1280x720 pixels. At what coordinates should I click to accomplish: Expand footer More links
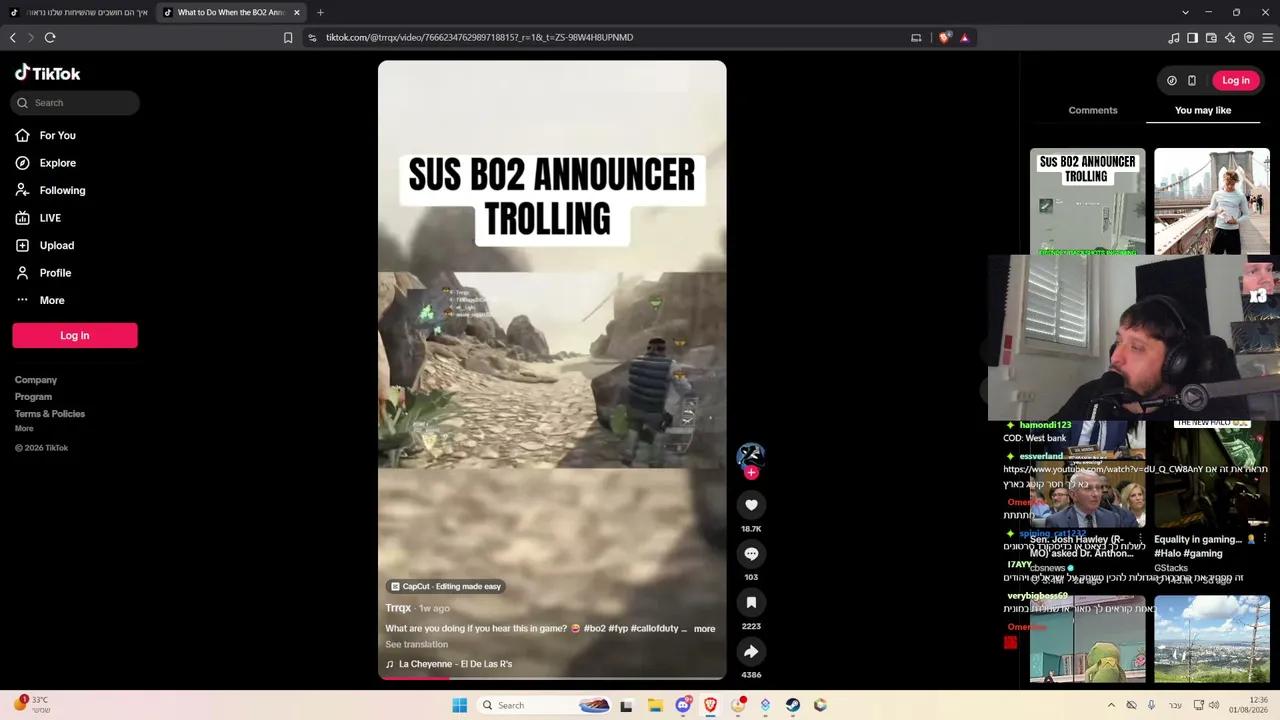pos(24,429)
